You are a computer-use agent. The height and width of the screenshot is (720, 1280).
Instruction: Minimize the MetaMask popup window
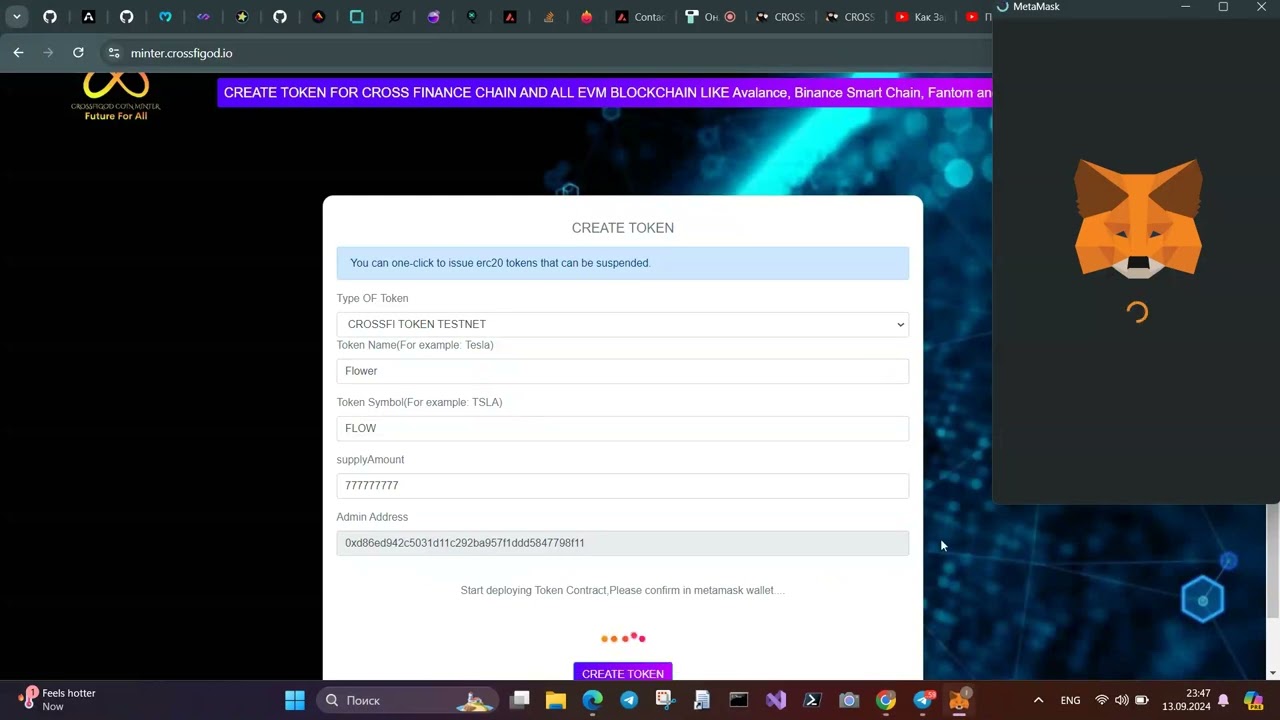pyautogui.click(x=1186, y=7)
